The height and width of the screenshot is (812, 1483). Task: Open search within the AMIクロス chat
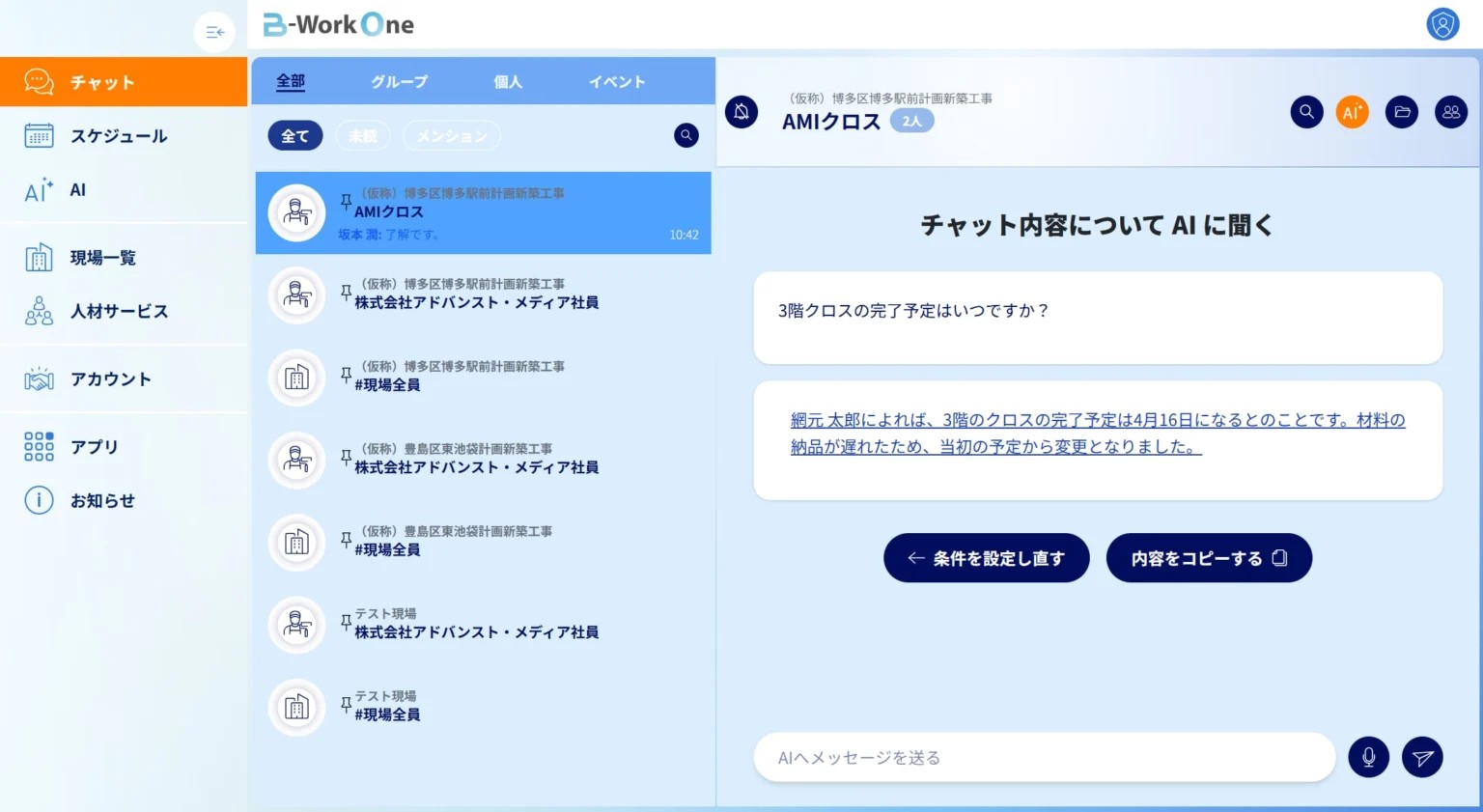click(x=1306, y=112)
